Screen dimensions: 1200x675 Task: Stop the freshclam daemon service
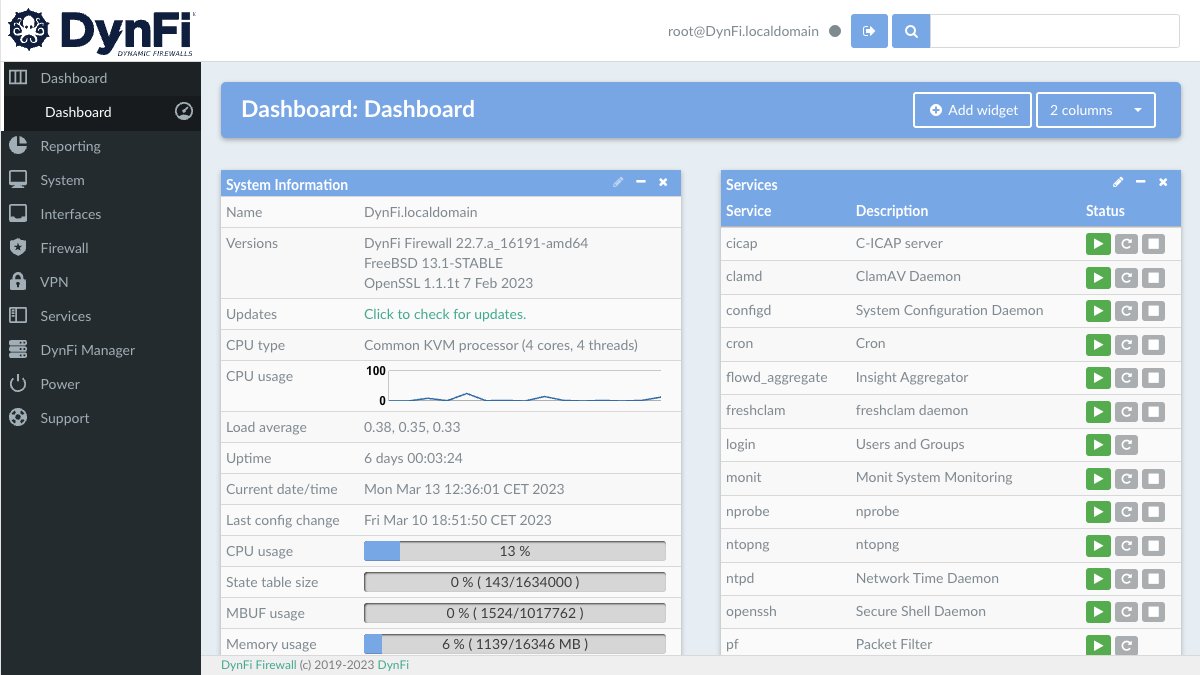pyautogui.click(x=1155, y=411)
